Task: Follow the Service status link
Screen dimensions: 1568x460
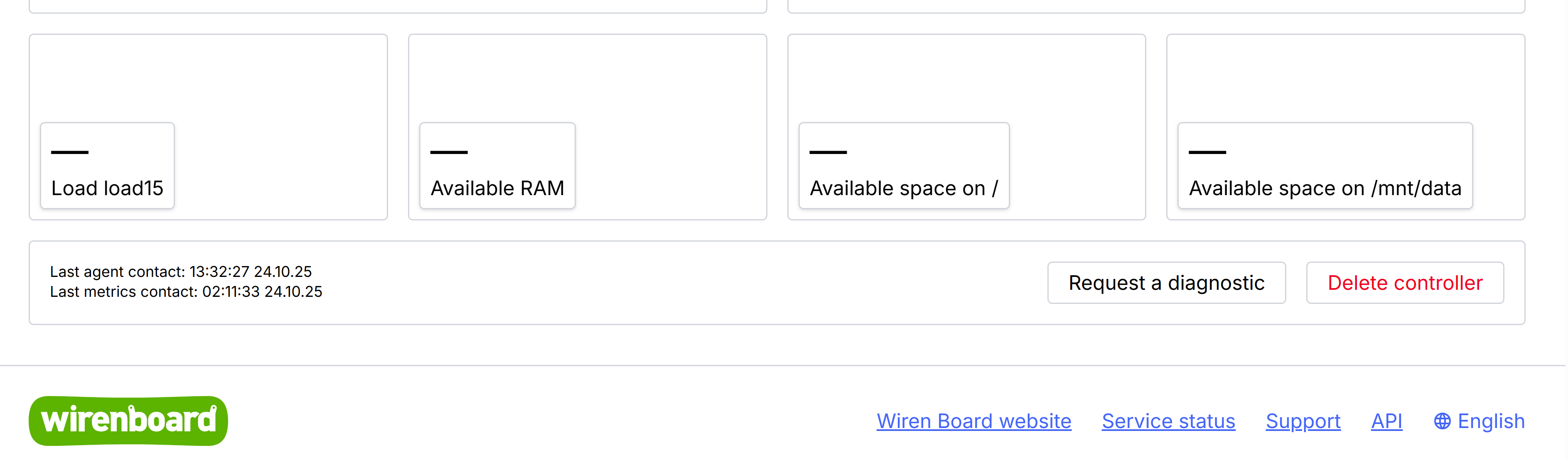Action: click(x=1168, y=421)
